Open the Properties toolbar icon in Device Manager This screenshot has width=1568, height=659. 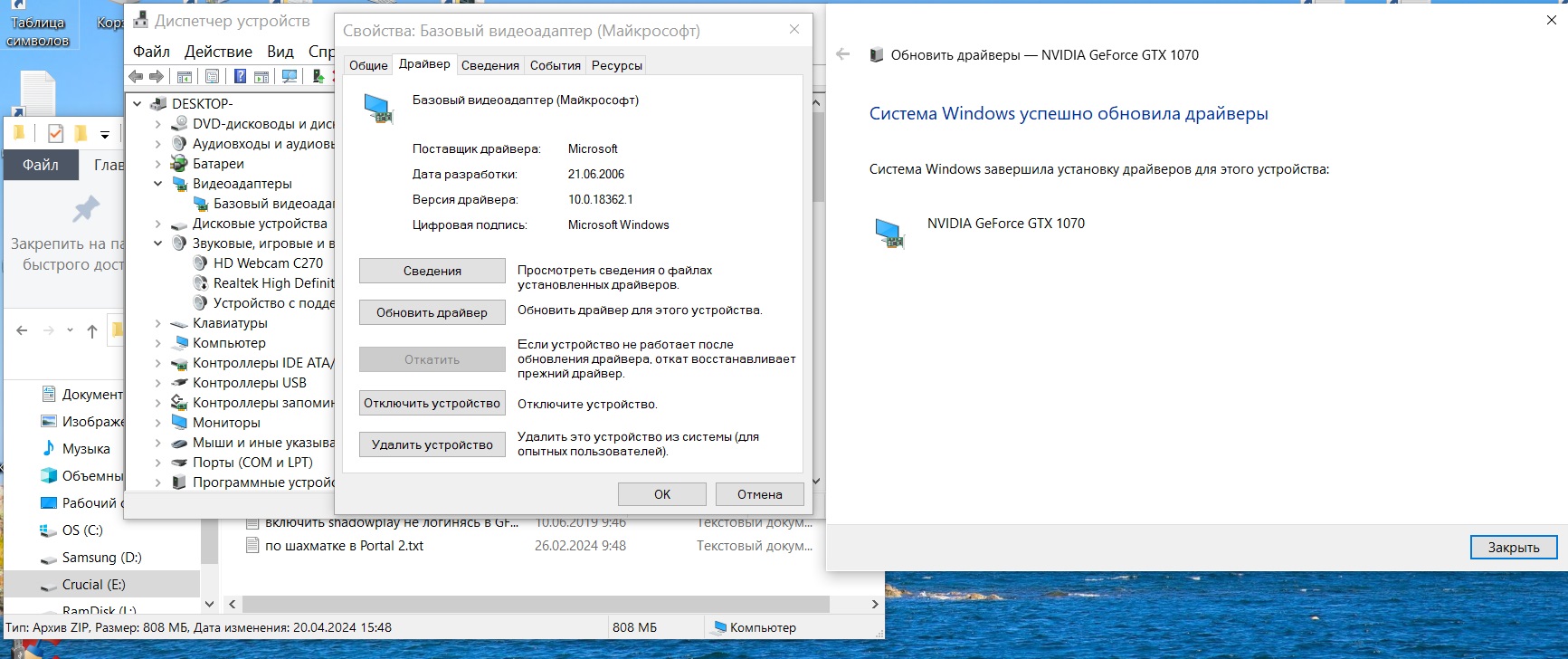tap(213, 77)
